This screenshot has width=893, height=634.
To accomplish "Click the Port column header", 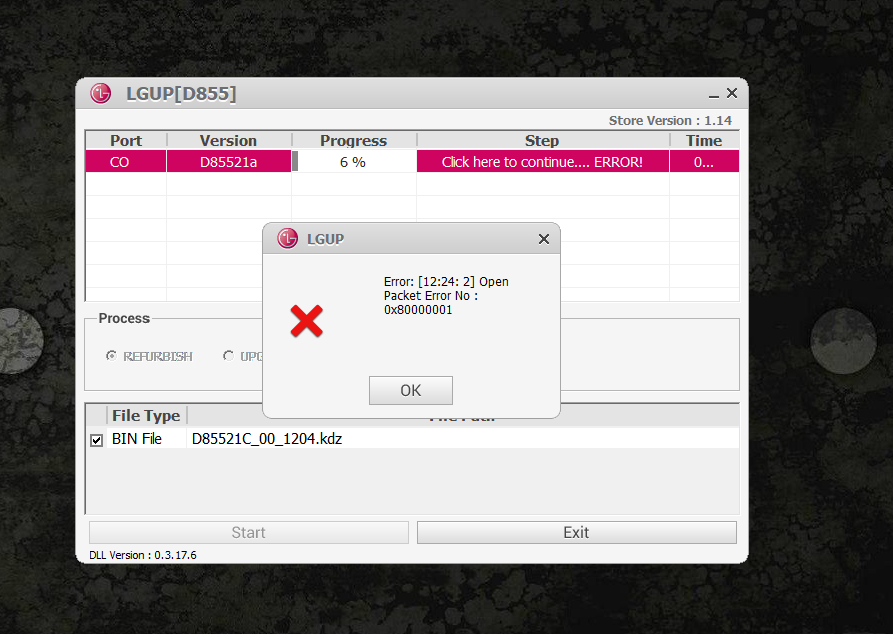I will coord(126,141).
